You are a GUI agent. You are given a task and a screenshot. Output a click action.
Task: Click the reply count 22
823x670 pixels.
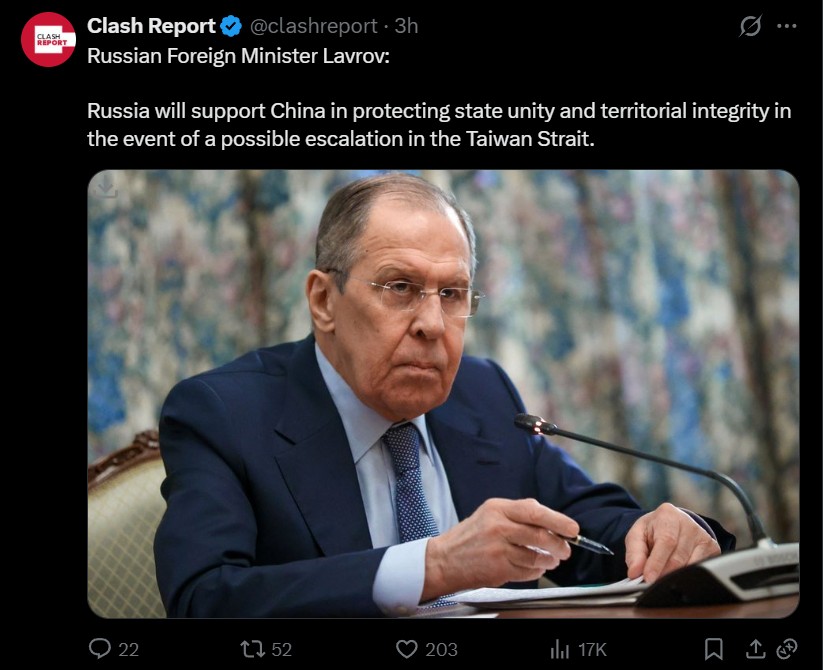tap(129, 650)
